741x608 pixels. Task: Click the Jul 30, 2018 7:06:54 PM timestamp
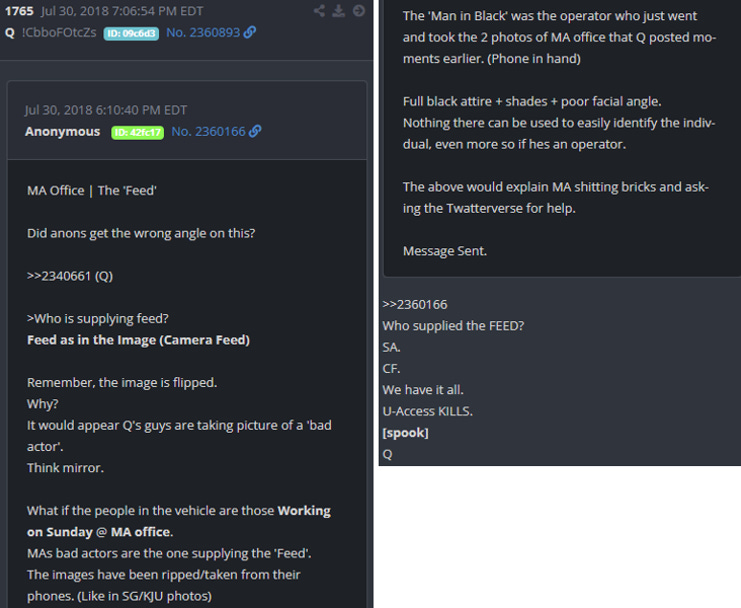pos(122,11)
